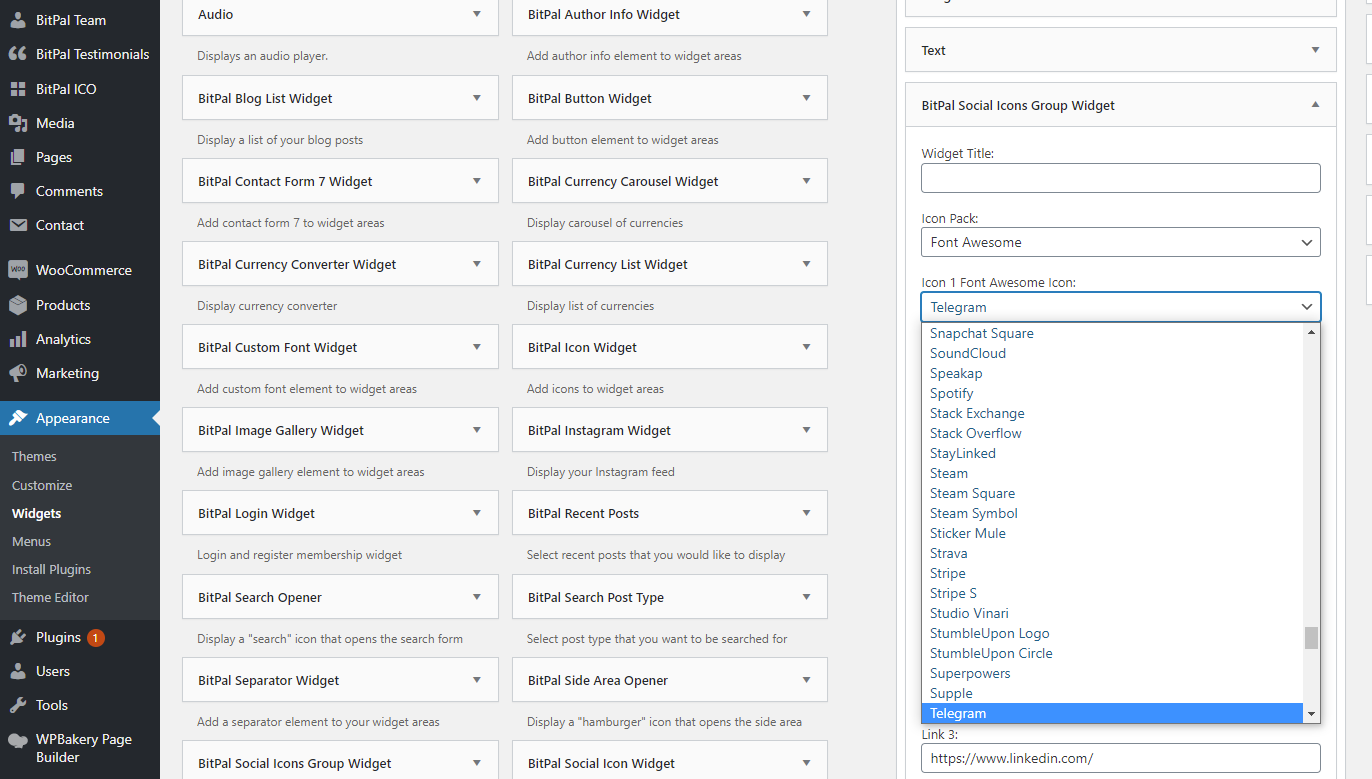This screenshot has height=779, width=1372.
Task: Select Steam Symbol from the list
Action: [x=1112, y=513]
